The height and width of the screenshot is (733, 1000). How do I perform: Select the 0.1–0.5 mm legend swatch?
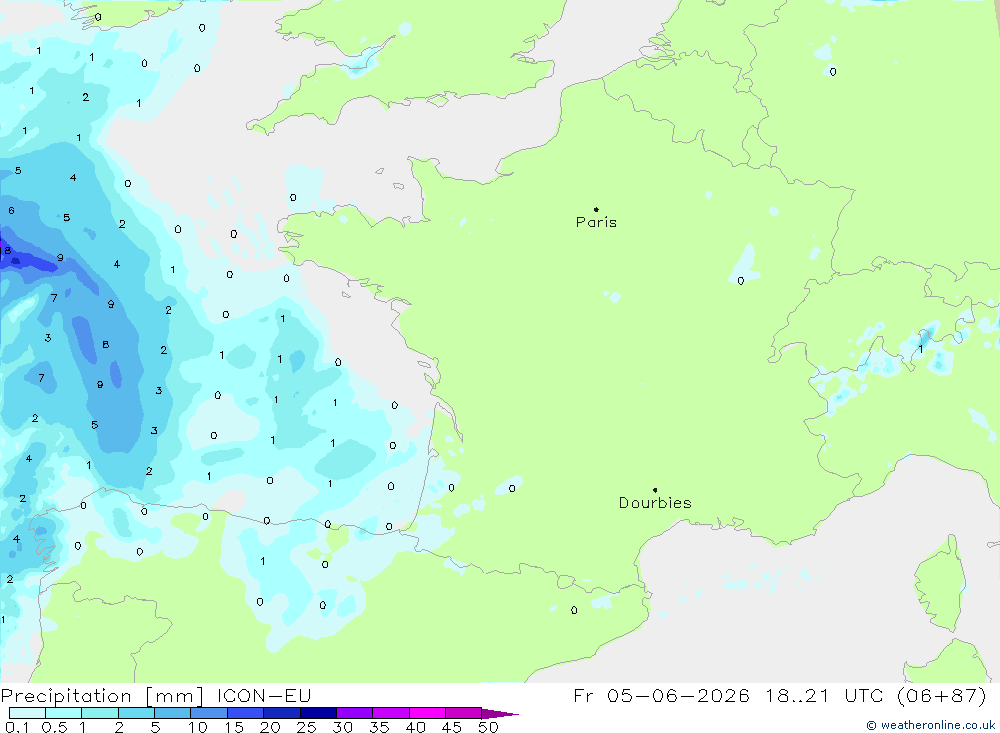pyautogui.click(x=27, y=713)
